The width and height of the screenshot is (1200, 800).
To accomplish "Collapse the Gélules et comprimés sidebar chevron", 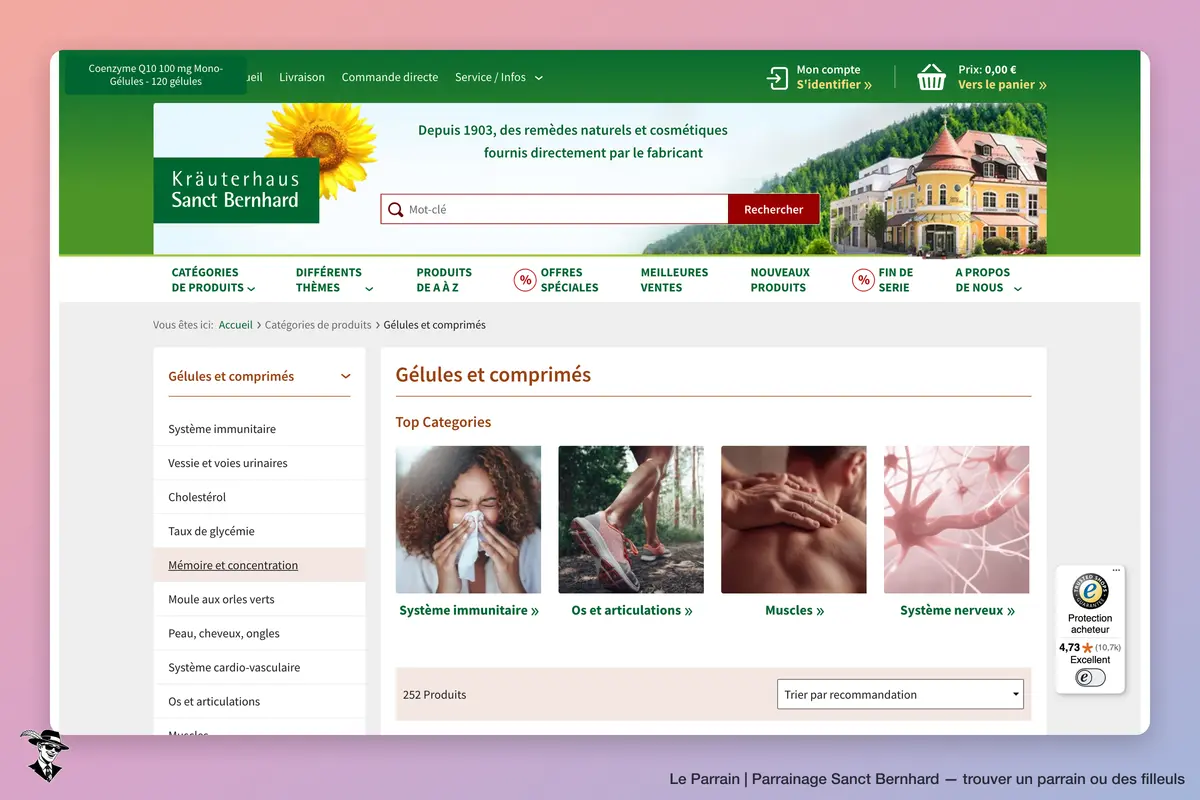I will click(346, 377).
